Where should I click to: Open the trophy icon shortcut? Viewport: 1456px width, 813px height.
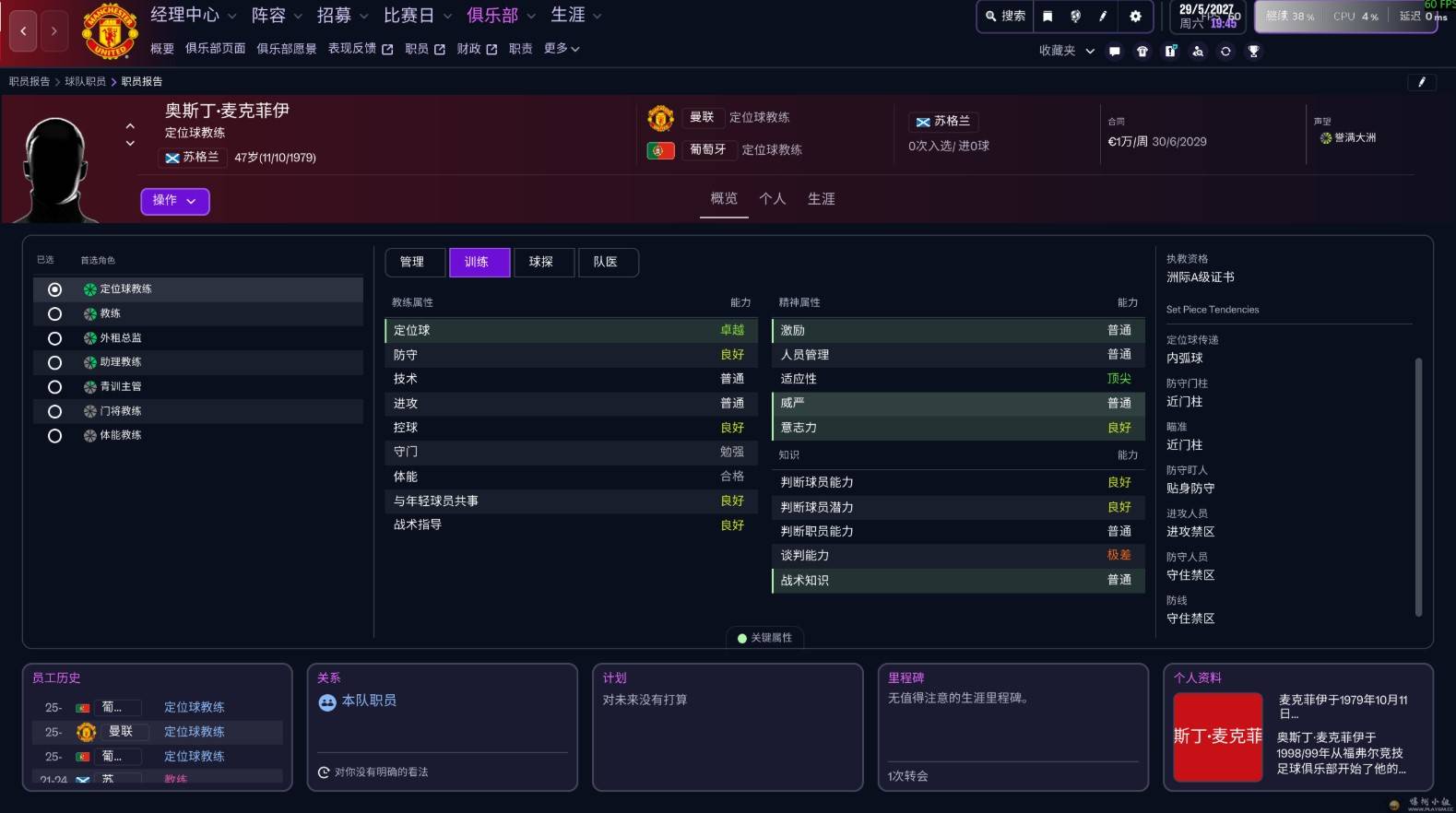[x=1253, y=52]
